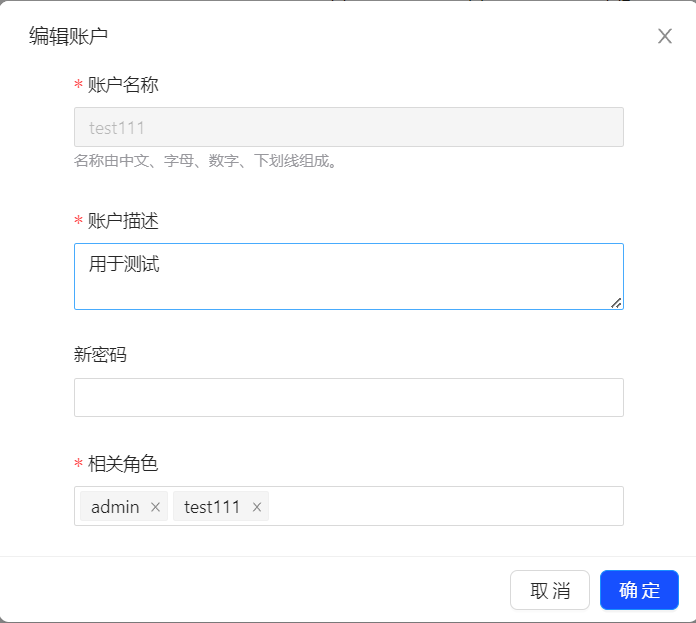Select the test111 tag label in 相关角色

click(212, 507)
